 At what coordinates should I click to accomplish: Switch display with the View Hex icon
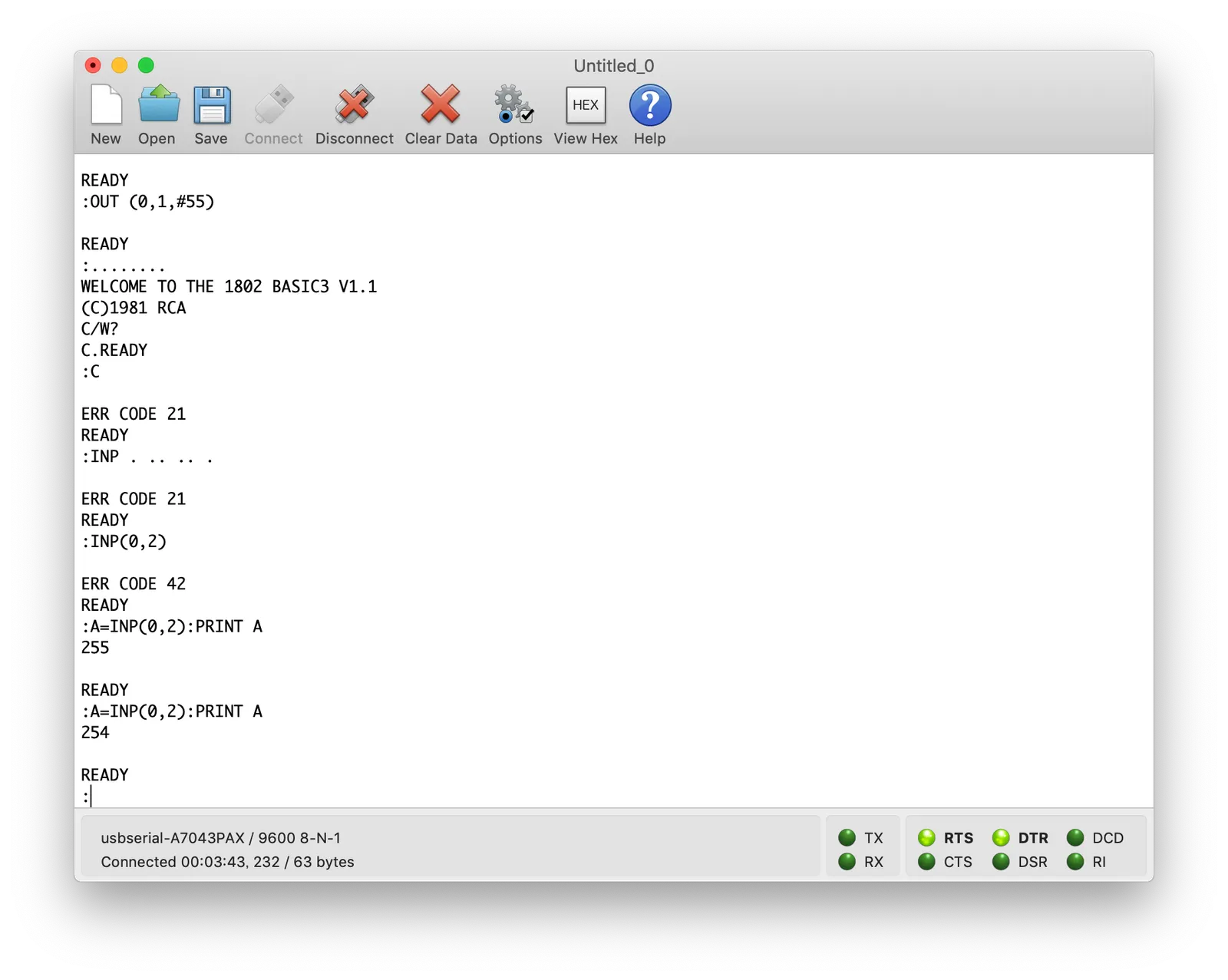tap(586, 105)
